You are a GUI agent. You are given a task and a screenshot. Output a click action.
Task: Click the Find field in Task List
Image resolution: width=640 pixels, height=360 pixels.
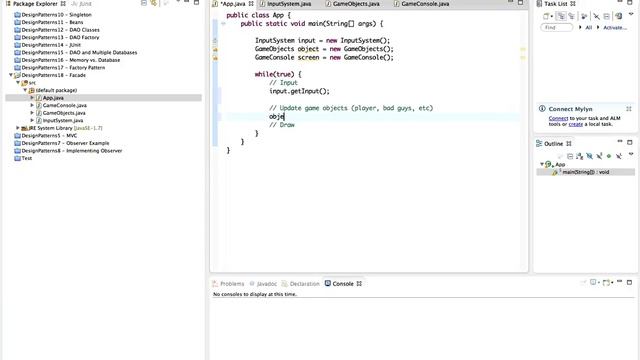[x=556, y=27]
